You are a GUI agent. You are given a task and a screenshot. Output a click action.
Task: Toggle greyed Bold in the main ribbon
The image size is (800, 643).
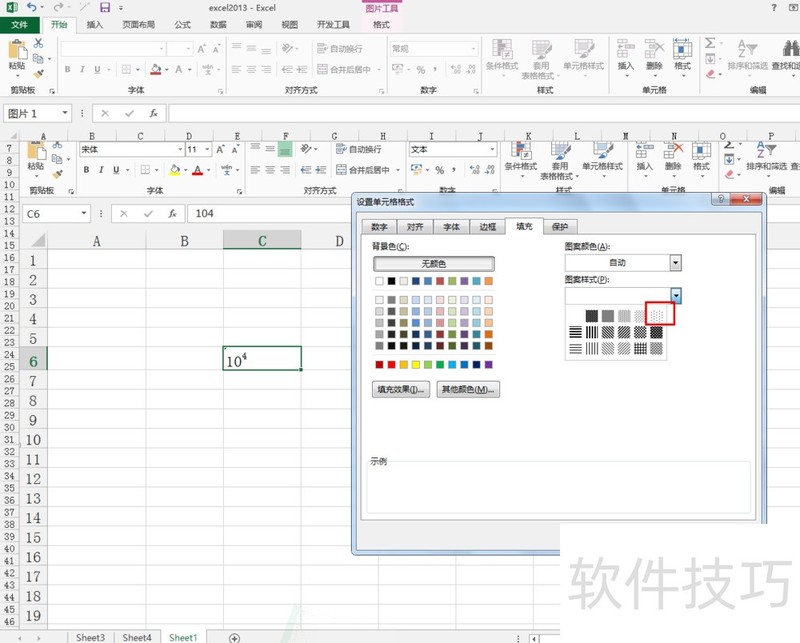tap(67, 69)
